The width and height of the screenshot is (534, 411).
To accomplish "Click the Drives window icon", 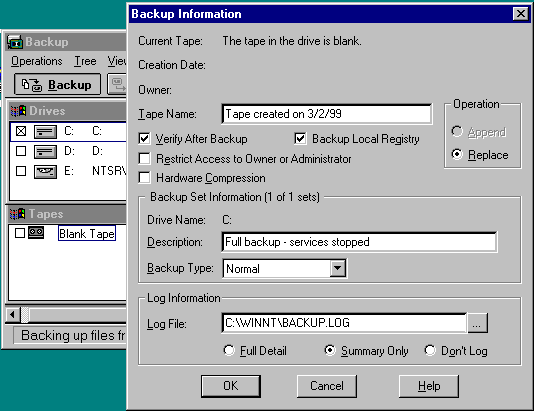I will click(18, 111).
